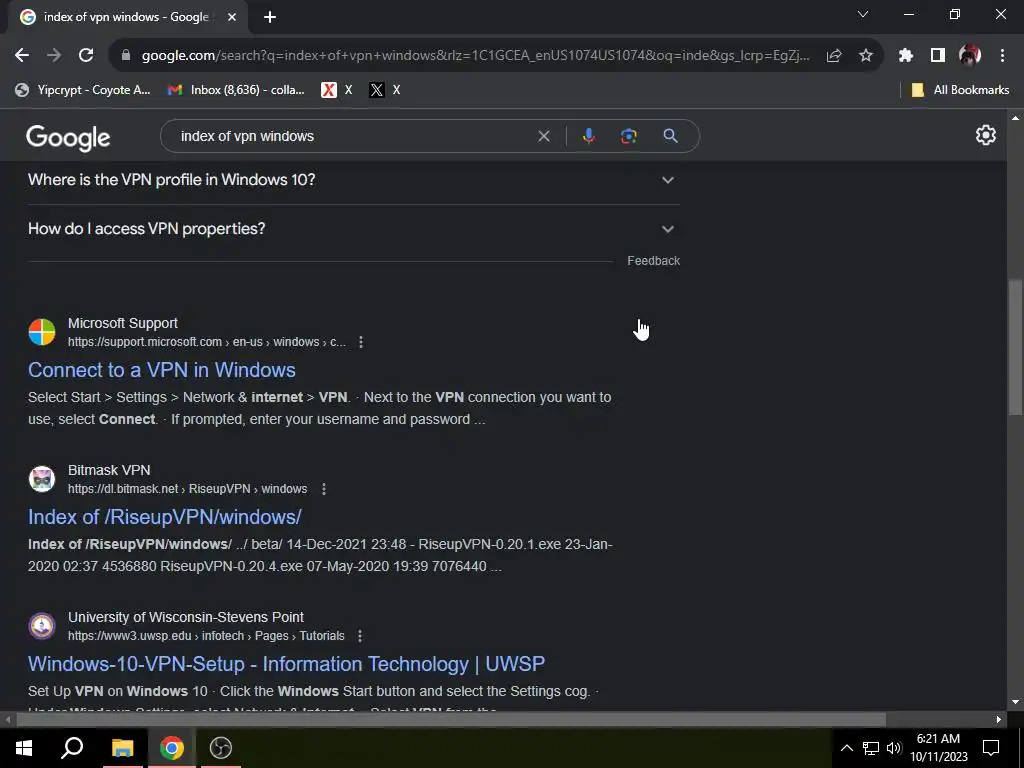Close the 'index of vpn windows' tab

(x=232, y=18)
